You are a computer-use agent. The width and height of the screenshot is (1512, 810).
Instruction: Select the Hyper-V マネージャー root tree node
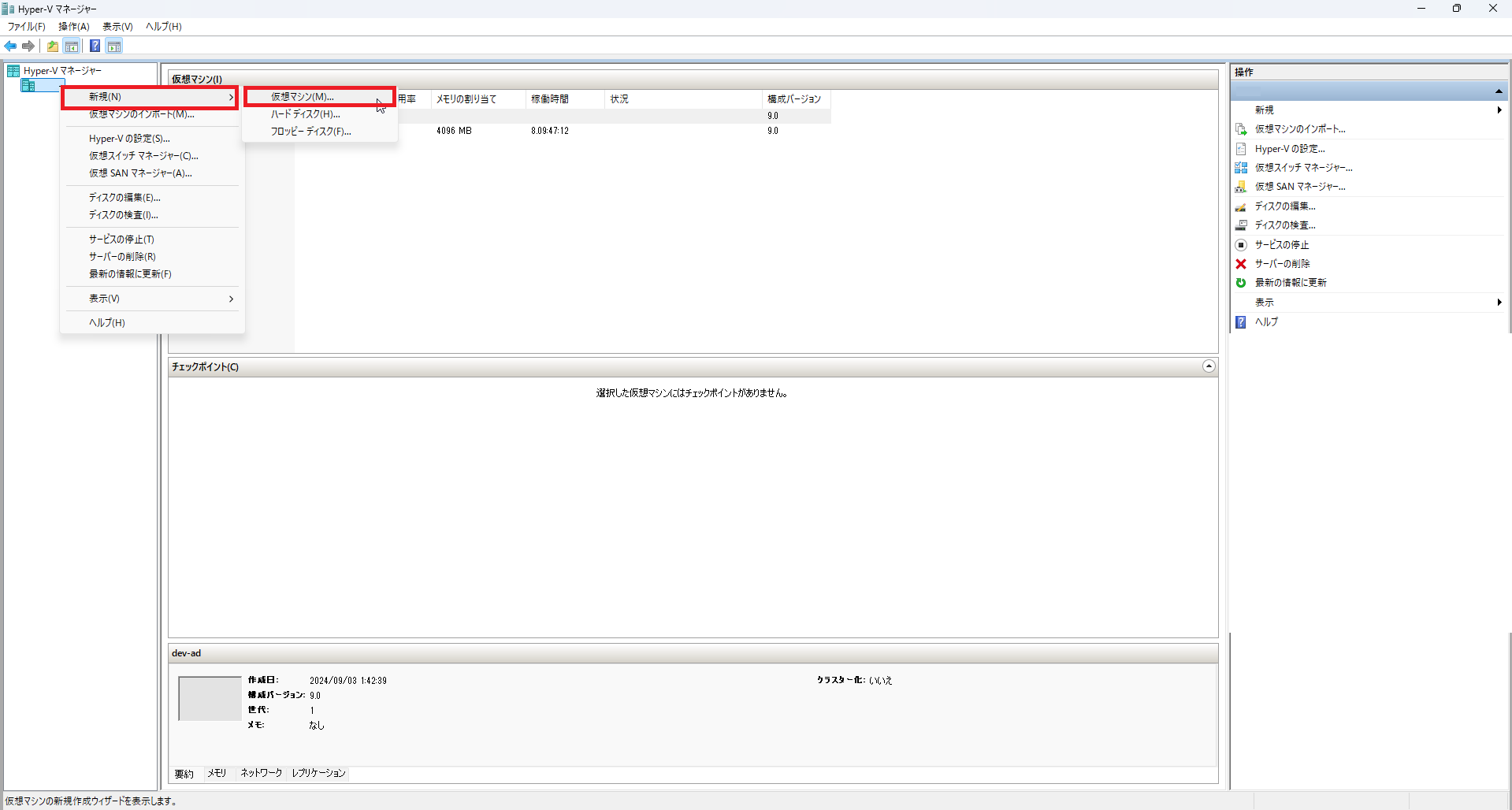point(62,71)
